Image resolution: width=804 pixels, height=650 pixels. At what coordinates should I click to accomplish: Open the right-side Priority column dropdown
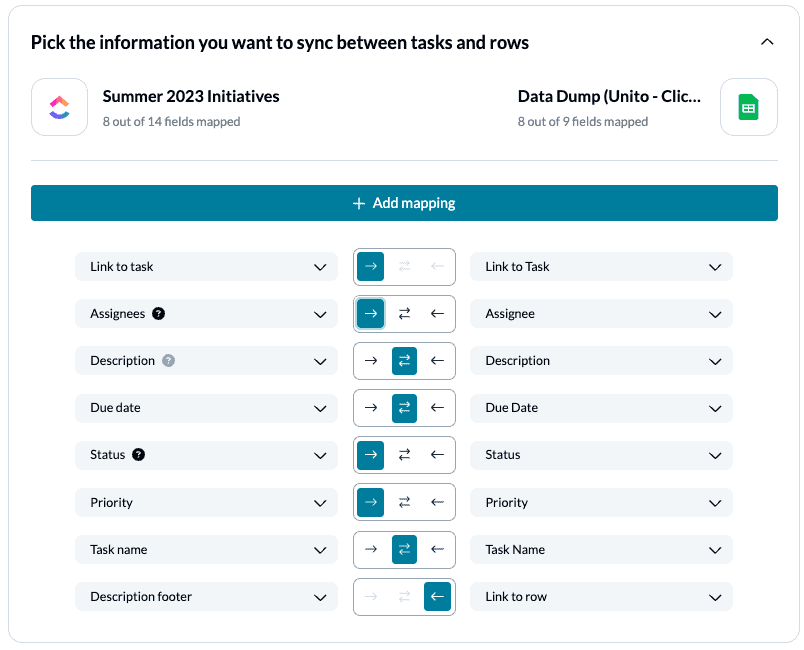(x=601, y=502)
